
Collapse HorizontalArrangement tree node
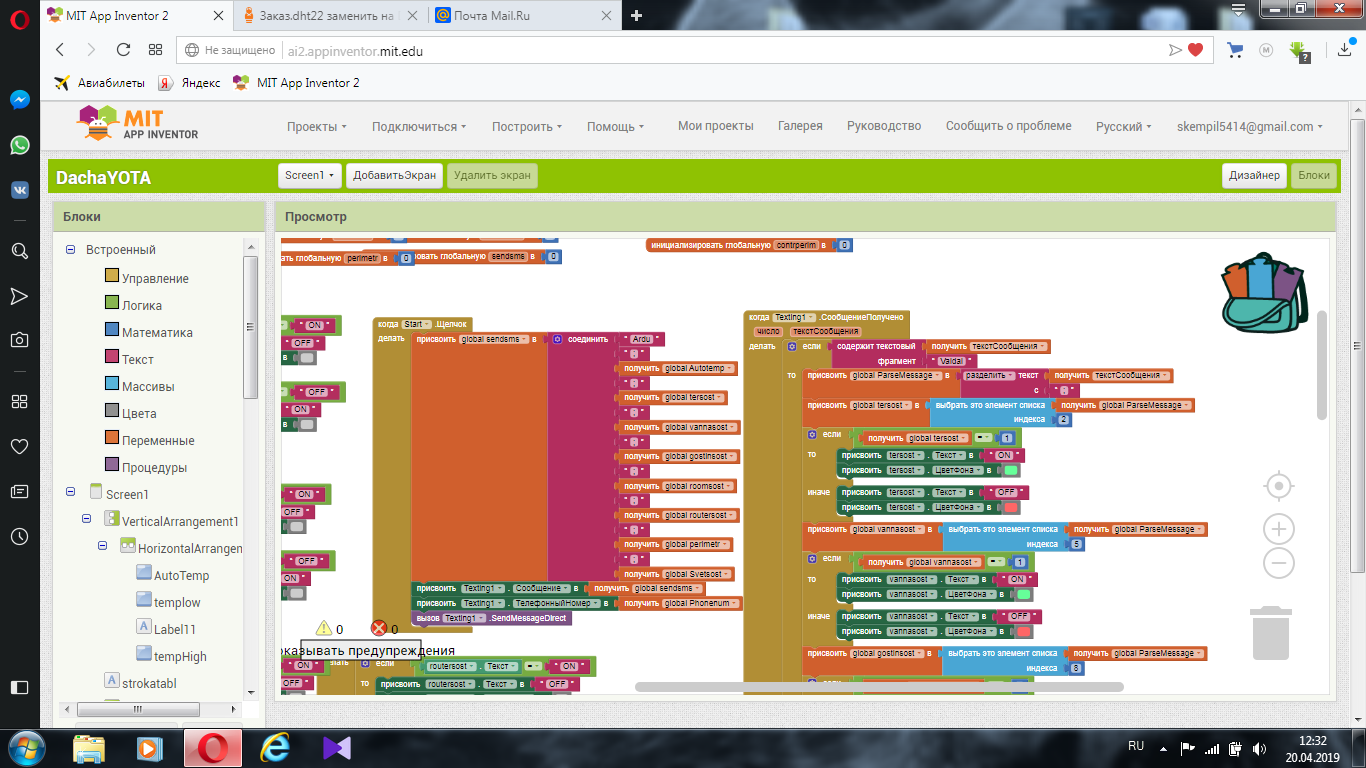click(x=103, y=546)
